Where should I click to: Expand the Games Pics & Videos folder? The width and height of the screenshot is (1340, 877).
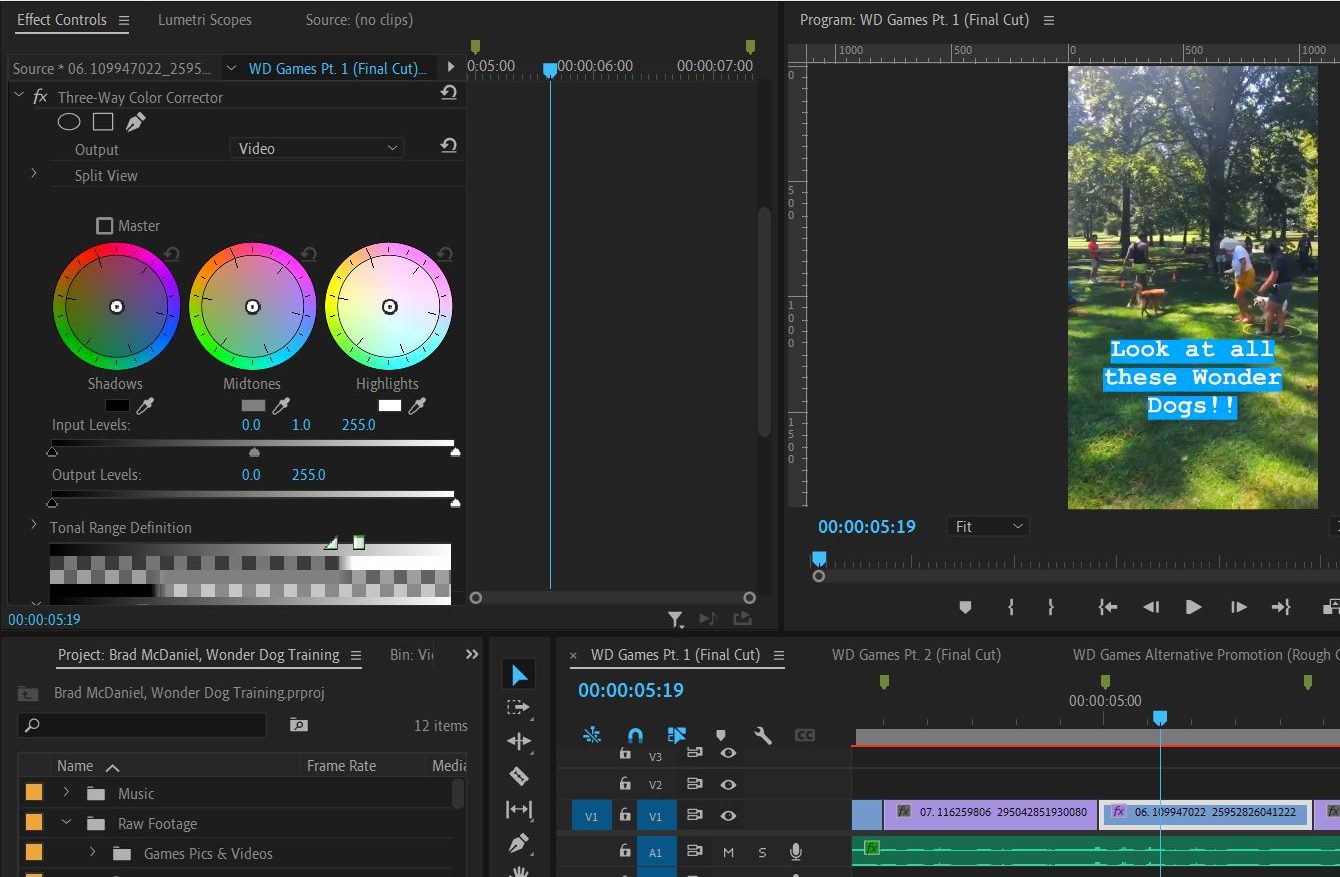point(92,852)
